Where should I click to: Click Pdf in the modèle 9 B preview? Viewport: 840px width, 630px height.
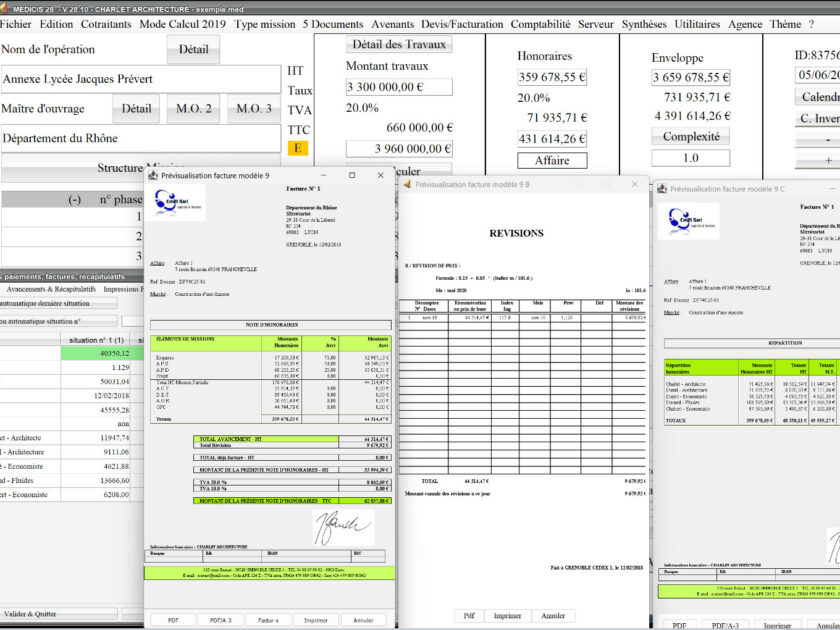469,616
